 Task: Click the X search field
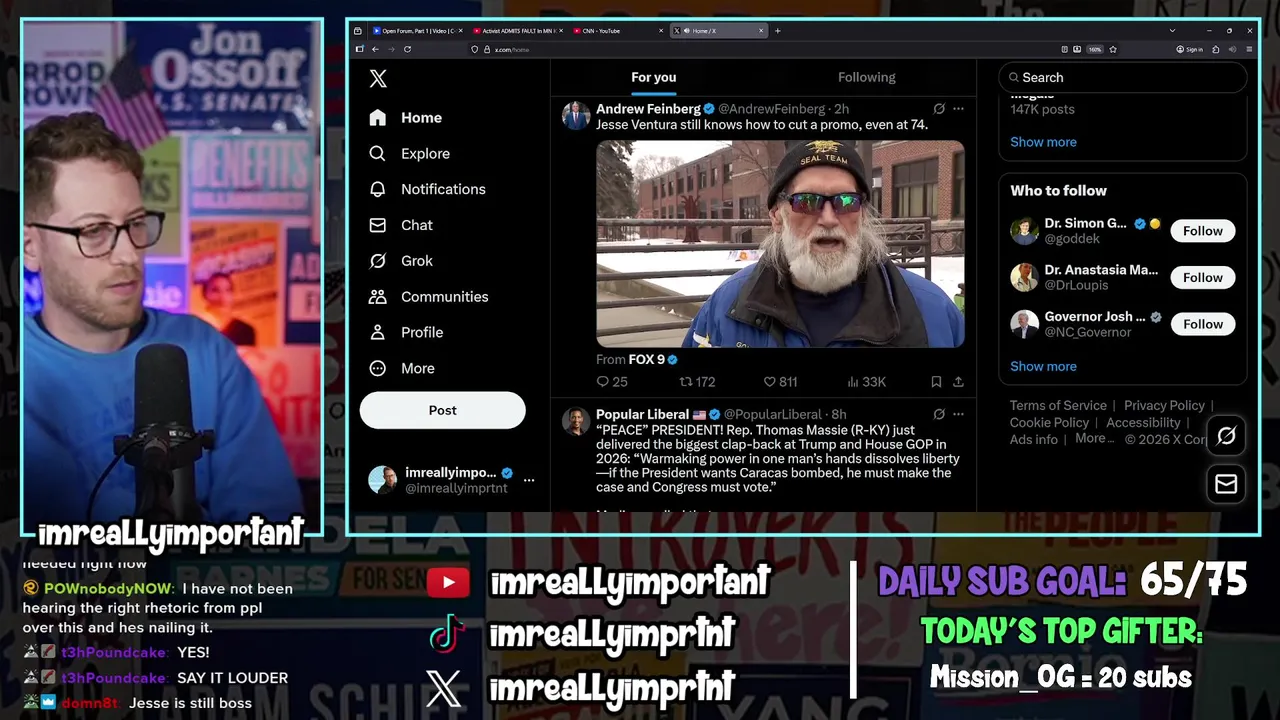pos(1122,77)
